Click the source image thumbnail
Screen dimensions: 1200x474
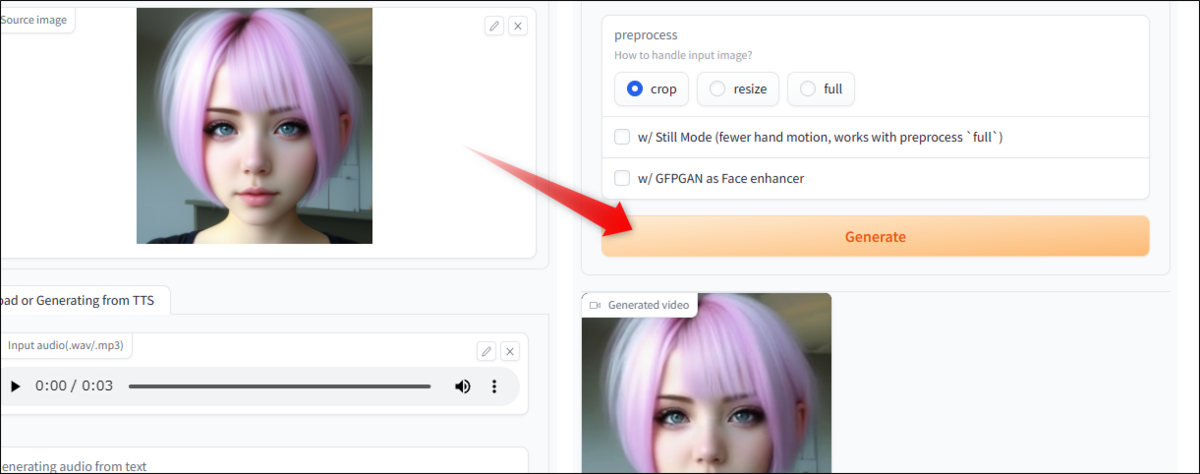click(254, 126)
